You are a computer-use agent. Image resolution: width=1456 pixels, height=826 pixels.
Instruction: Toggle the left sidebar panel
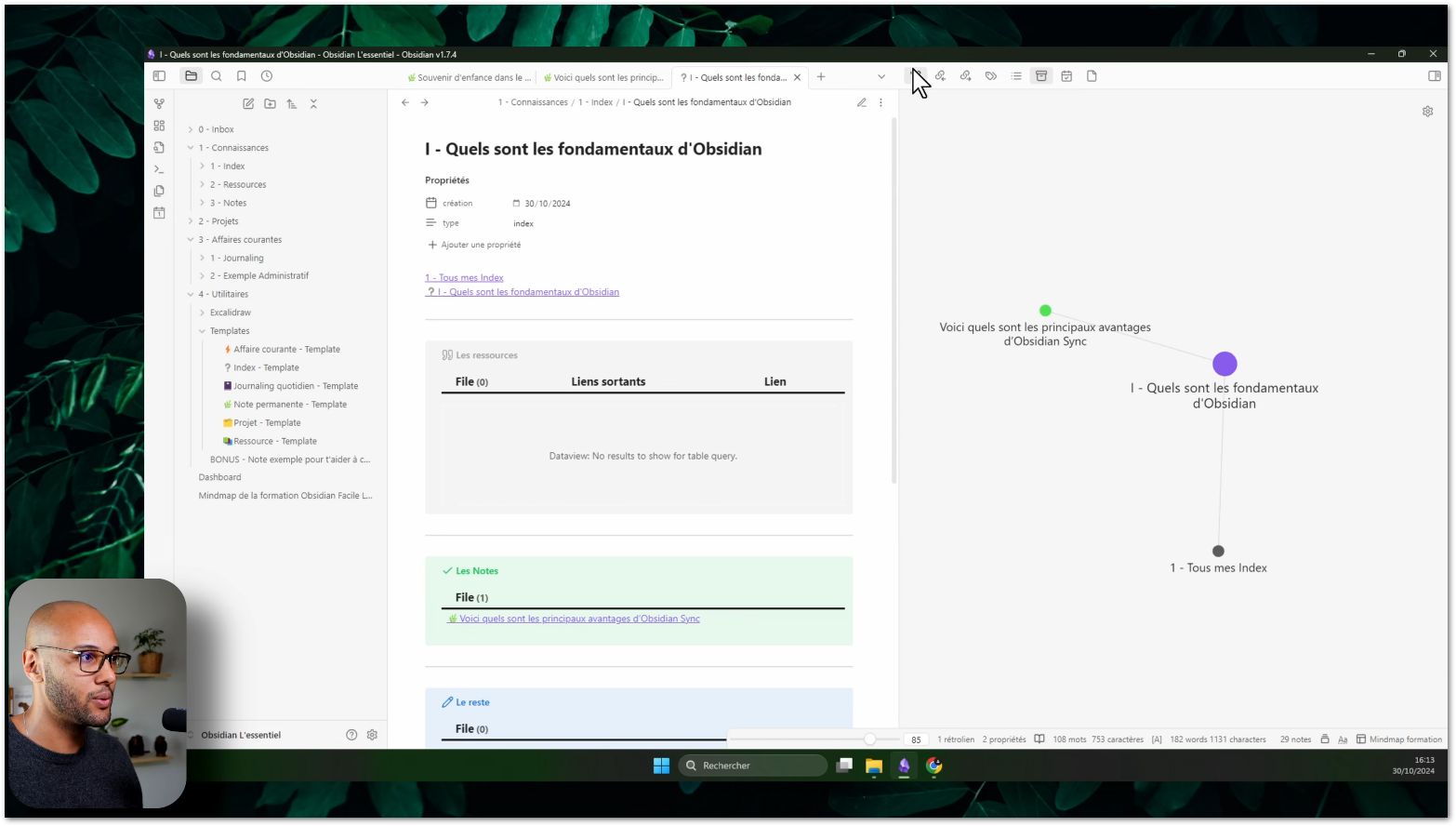[x=159, y=76]
